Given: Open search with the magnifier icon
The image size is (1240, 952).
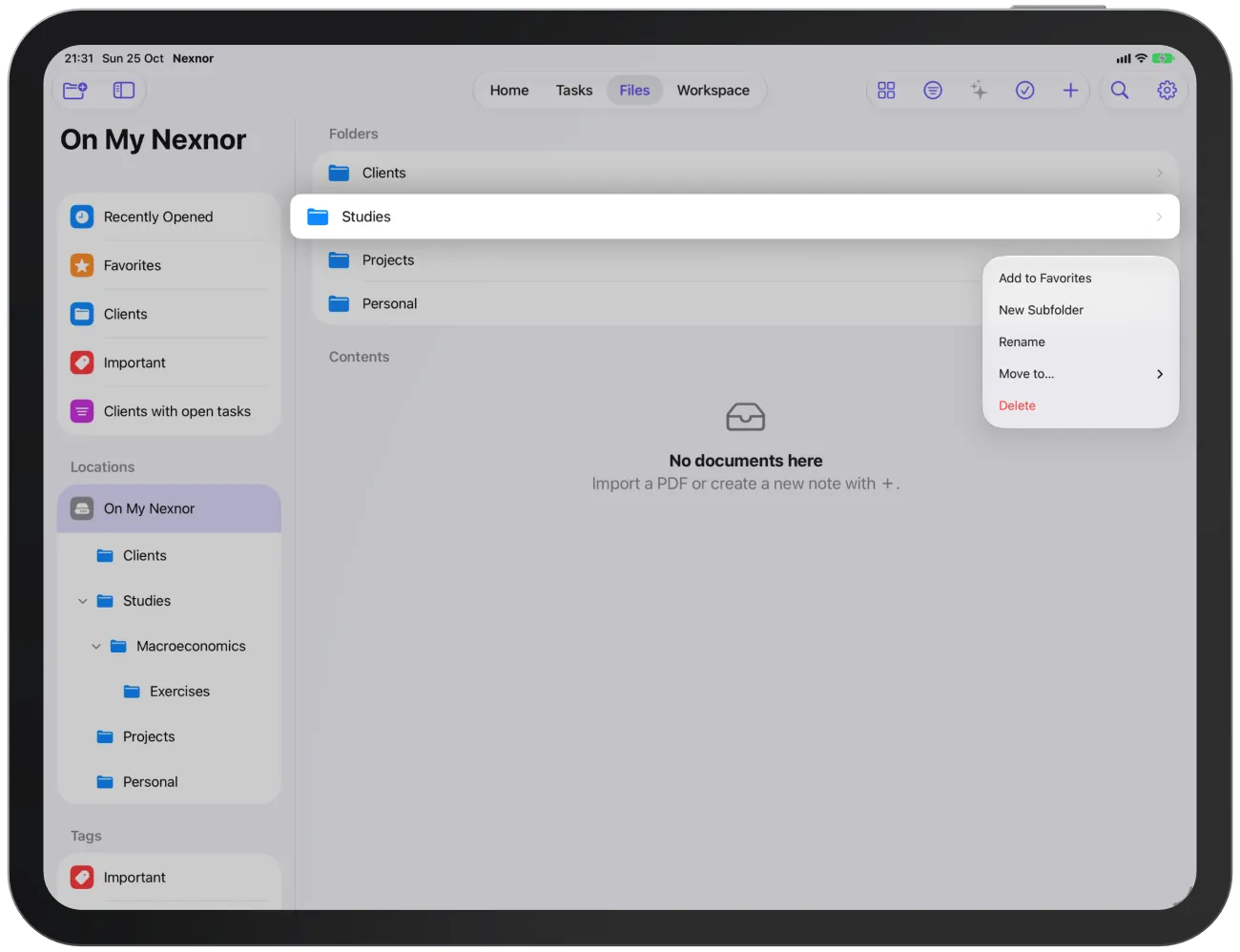Looking at the screenshot, I should [1120, 91].
